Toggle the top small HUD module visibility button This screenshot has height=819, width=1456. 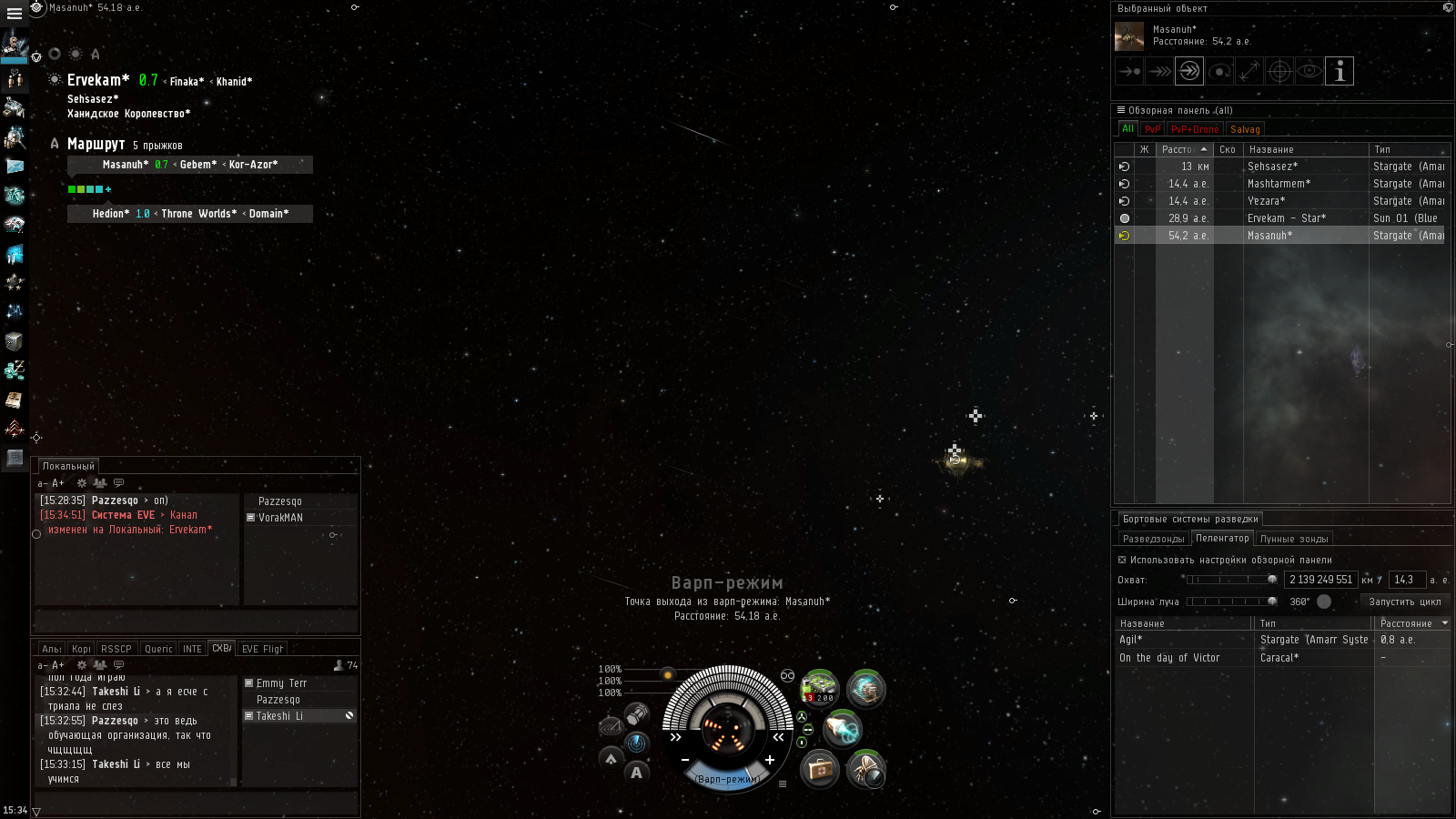tap(802, 716)
